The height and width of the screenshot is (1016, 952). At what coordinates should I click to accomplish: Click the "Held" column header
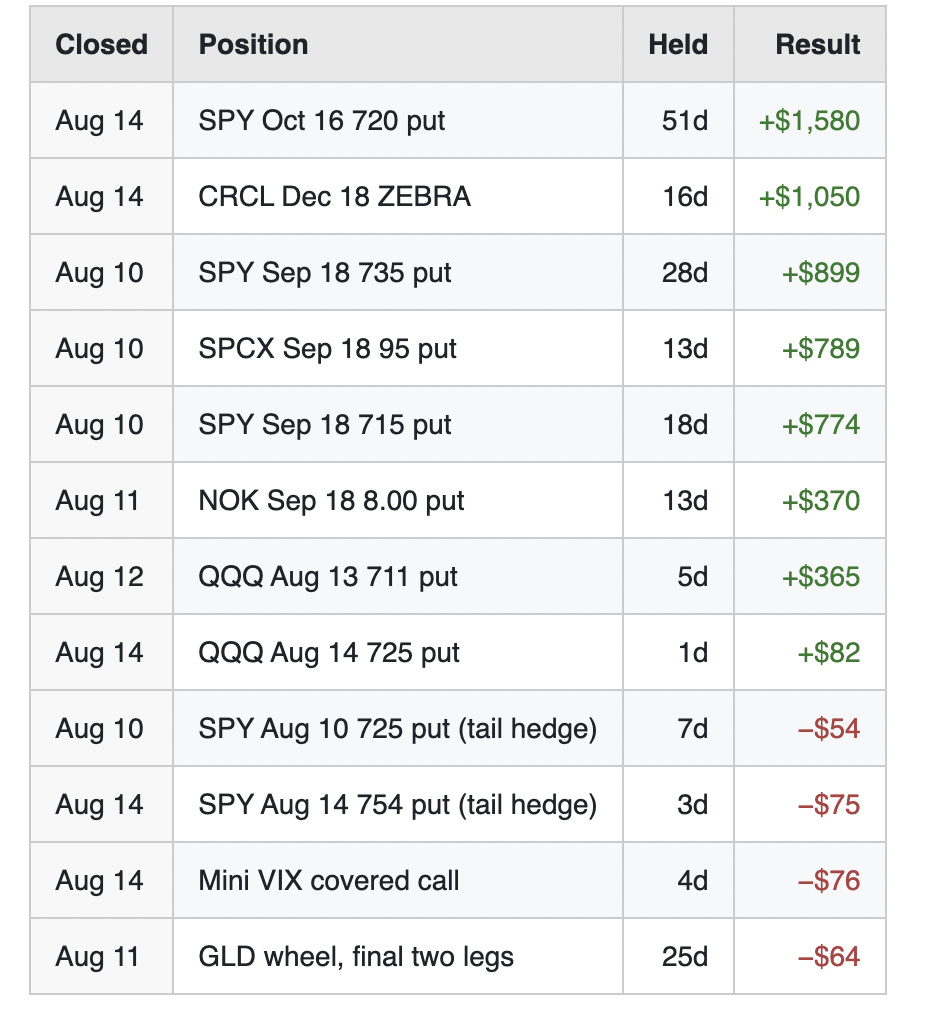click(x=678, y=45)
